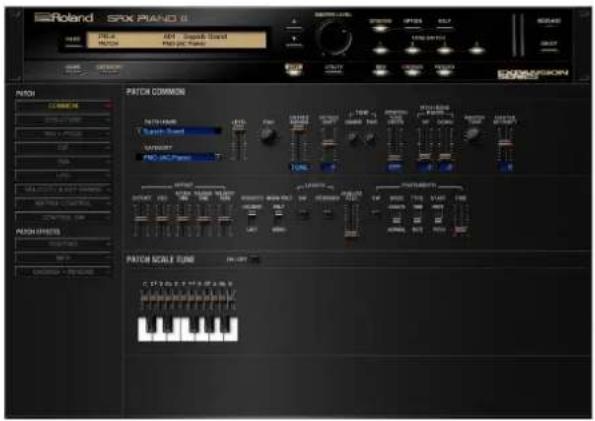Screen dimensions: 595x421
Task: Adjust the RES offset slider
Action: 162,220
